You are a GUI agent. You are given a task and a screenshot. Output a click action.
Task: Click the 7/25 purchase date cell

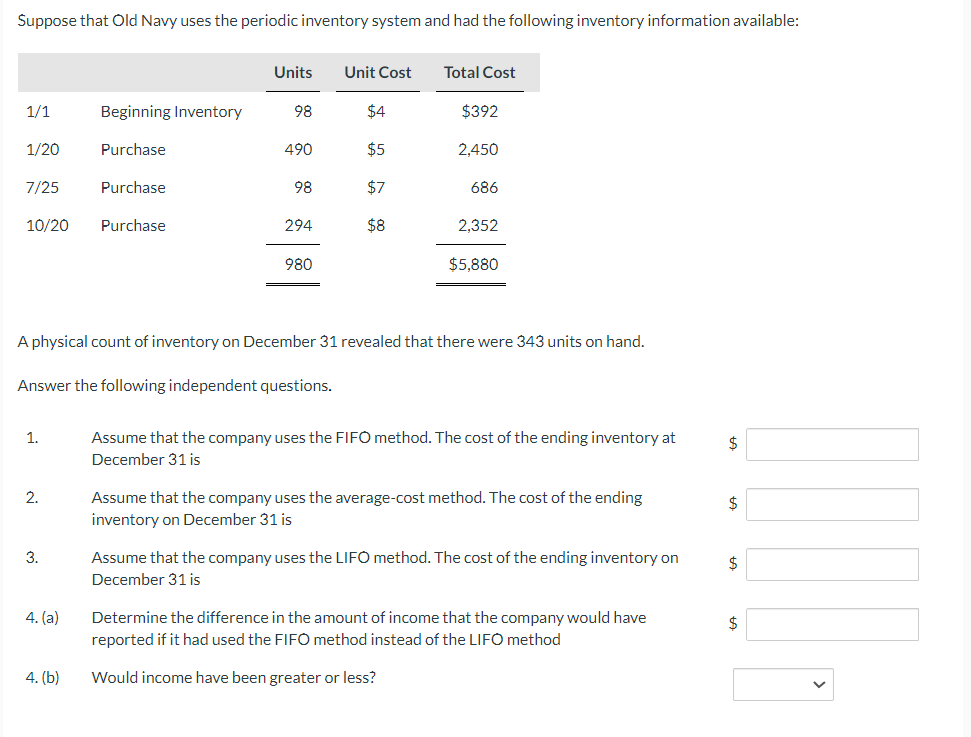pyautogui.click(x=42, y=188)
